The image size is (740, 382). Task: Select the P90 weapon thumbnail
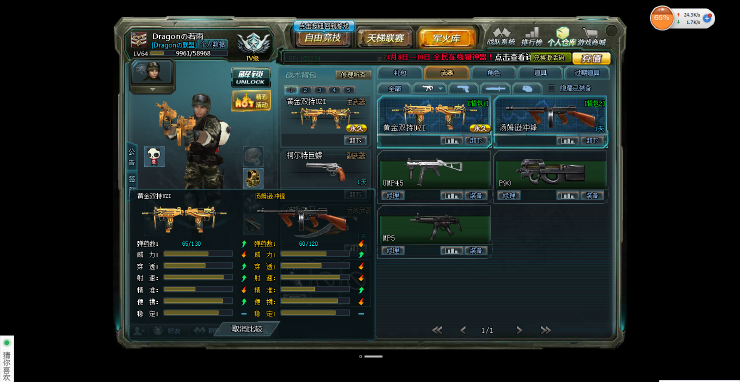click(551, 171)
